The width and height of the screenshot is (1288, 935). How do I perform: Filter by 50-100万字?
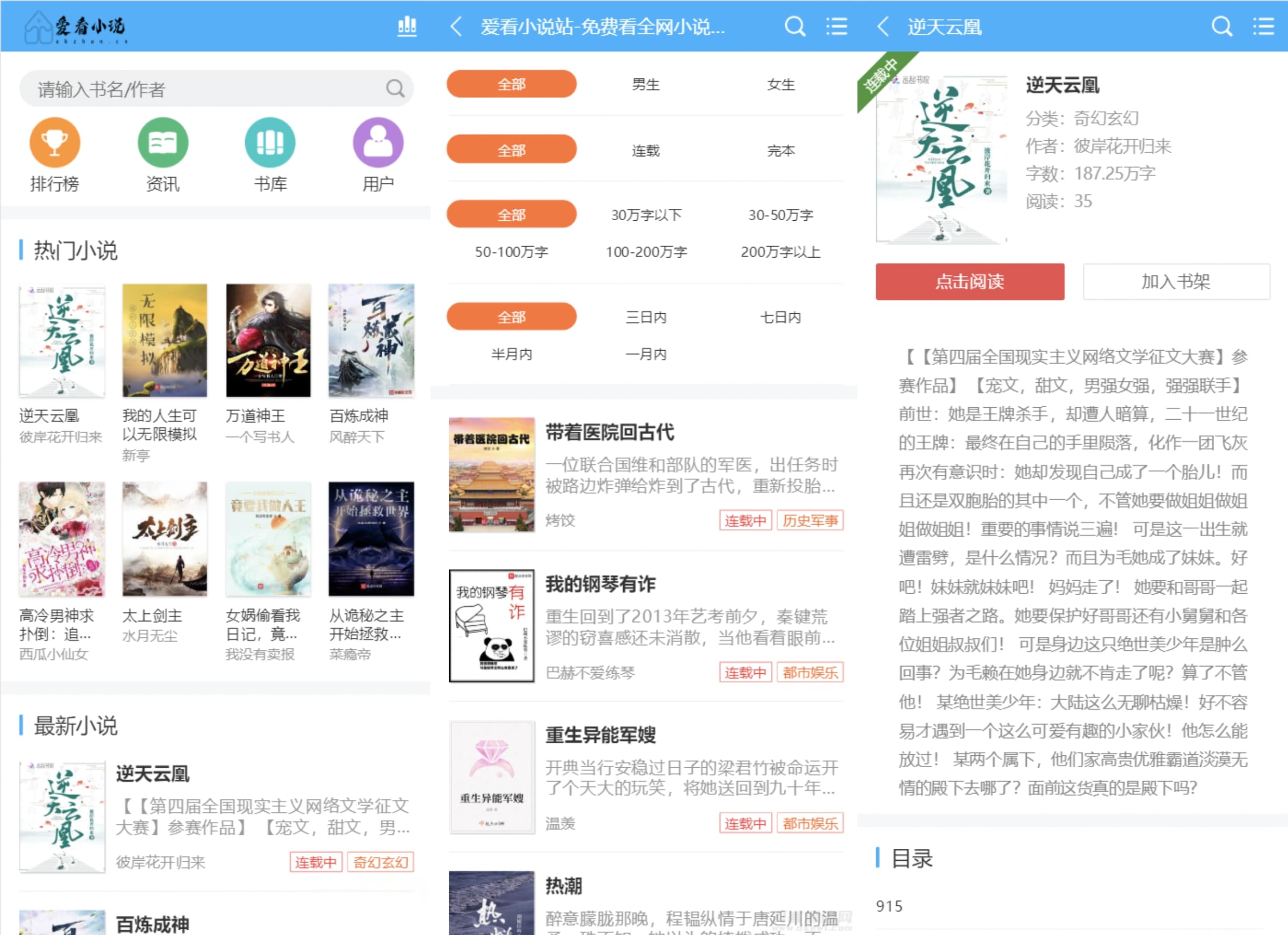coord(511,251)
